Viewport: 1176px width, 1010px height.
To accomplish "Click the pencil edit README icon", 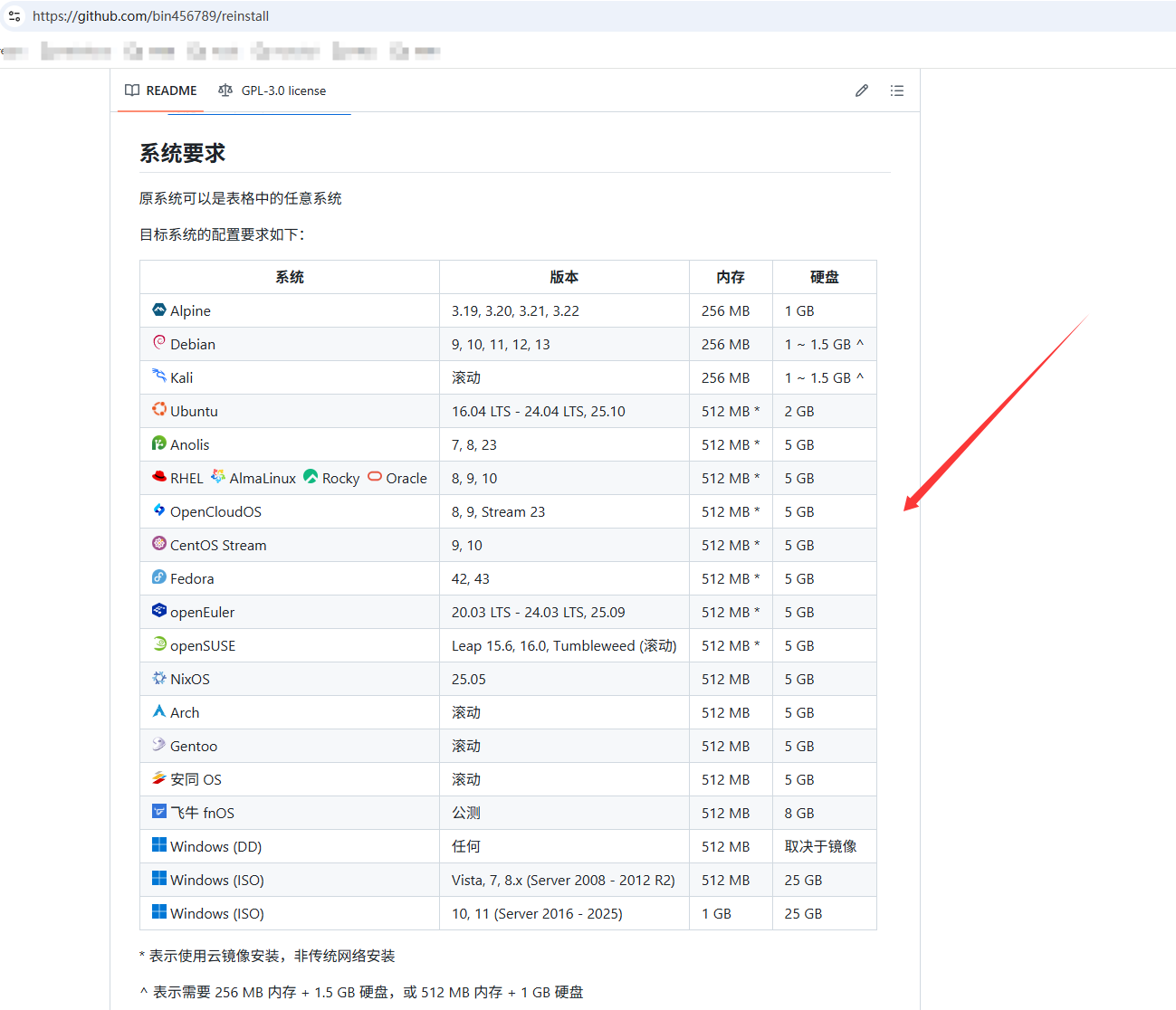I will [x=862, y=91].
